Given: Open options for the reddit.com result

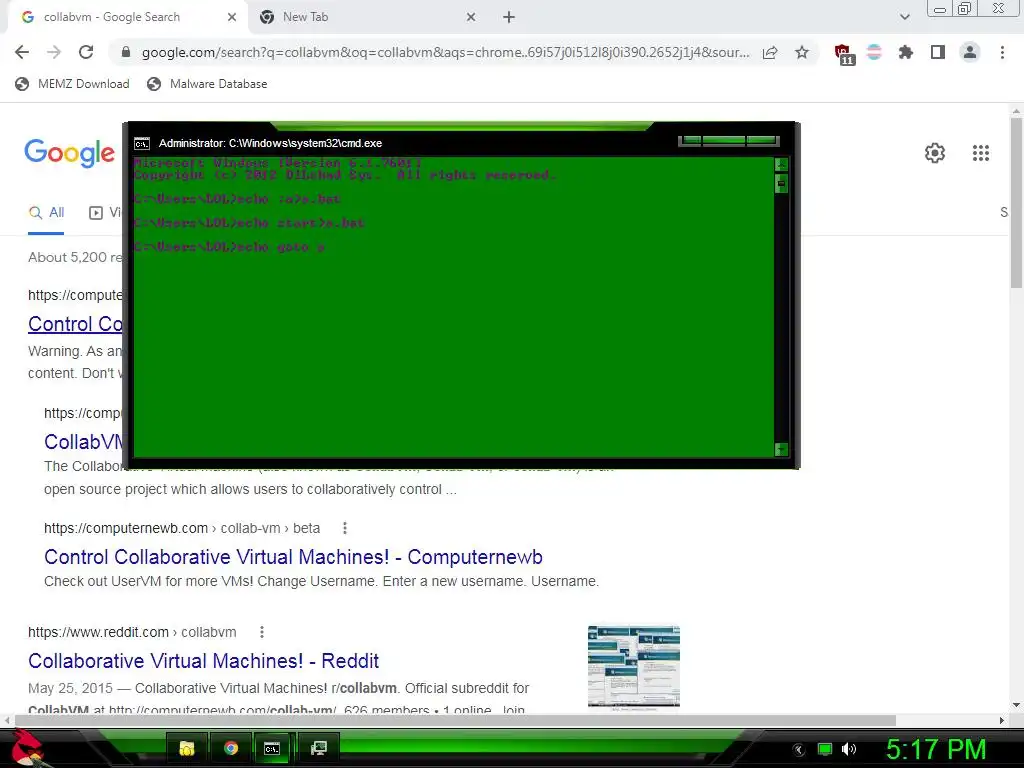Looking at the screenshot, I should click(x=262, y=632).
